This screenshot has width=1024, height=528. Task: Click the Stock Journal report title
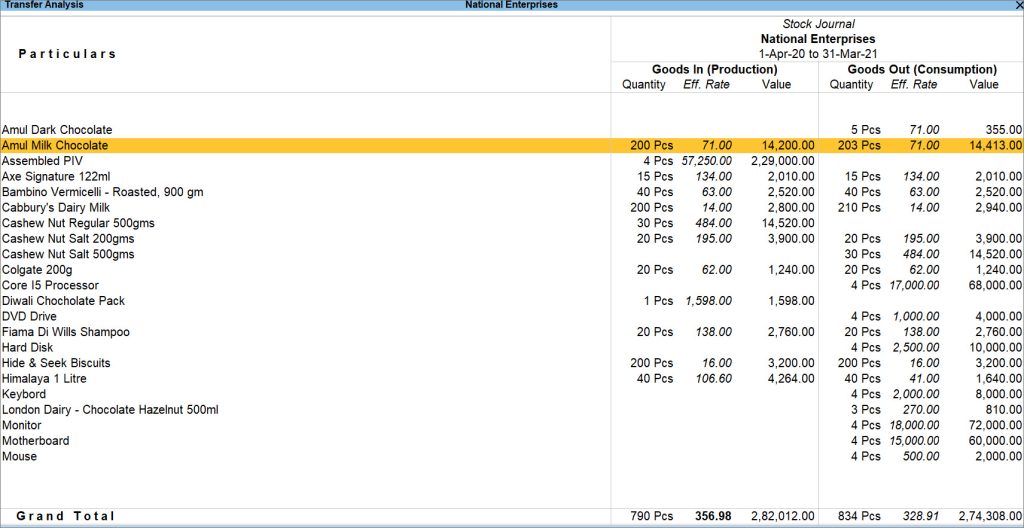[x=818, y=24]
